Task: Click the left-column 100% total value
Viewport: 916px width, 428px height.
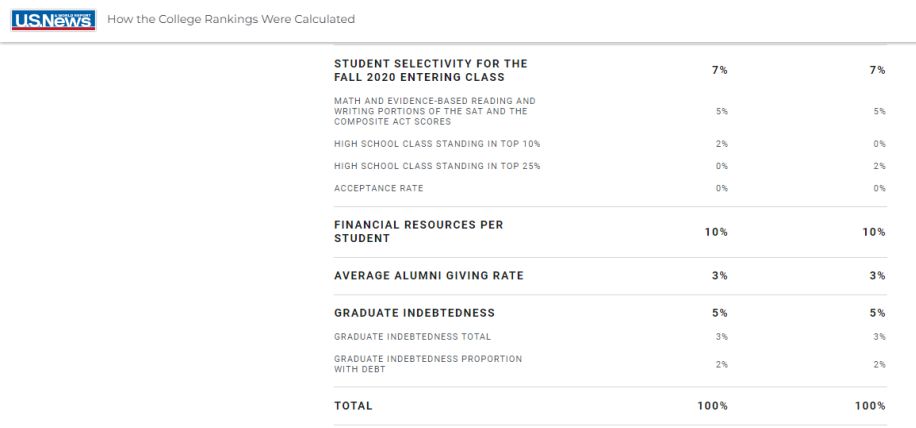Action: pos(712,406)
